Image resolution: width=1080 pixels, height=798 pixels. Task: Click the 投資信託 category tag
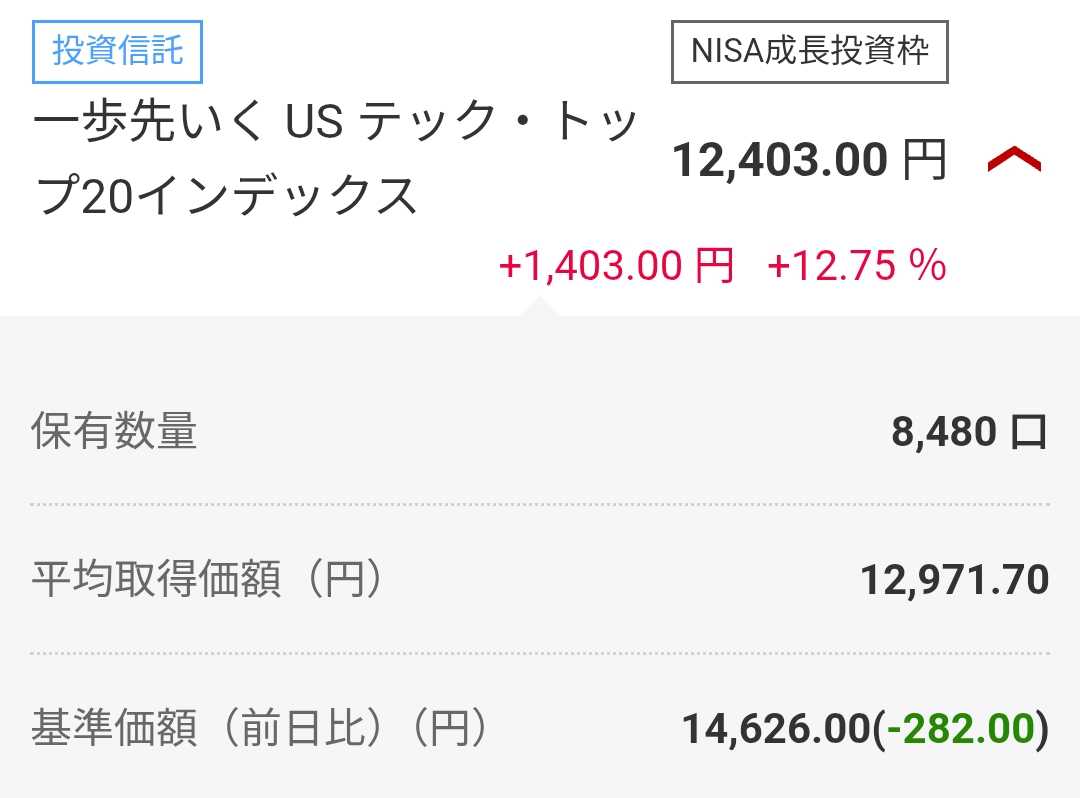[118, 51]
